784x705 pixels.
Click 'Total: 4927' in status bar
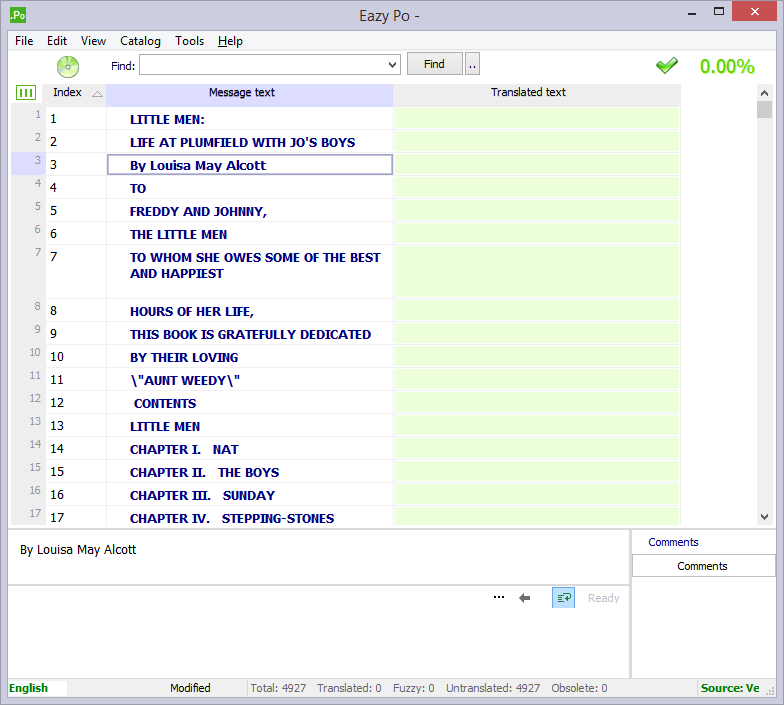[x=278, y=688]
